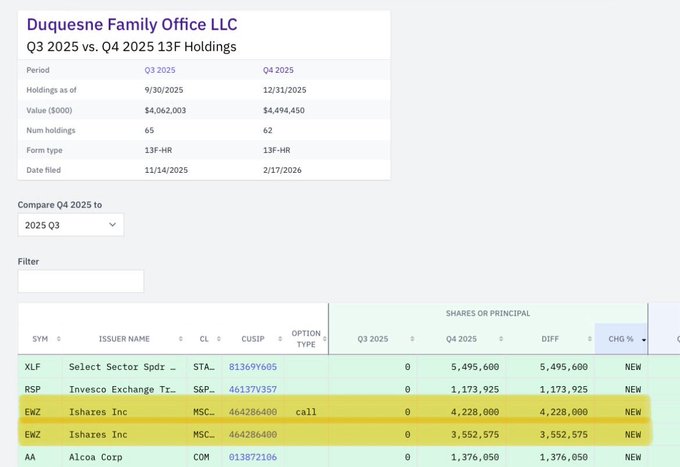680x467 pixels.
Task: Click the DIFF column sort icon
Action: point(582,339)
